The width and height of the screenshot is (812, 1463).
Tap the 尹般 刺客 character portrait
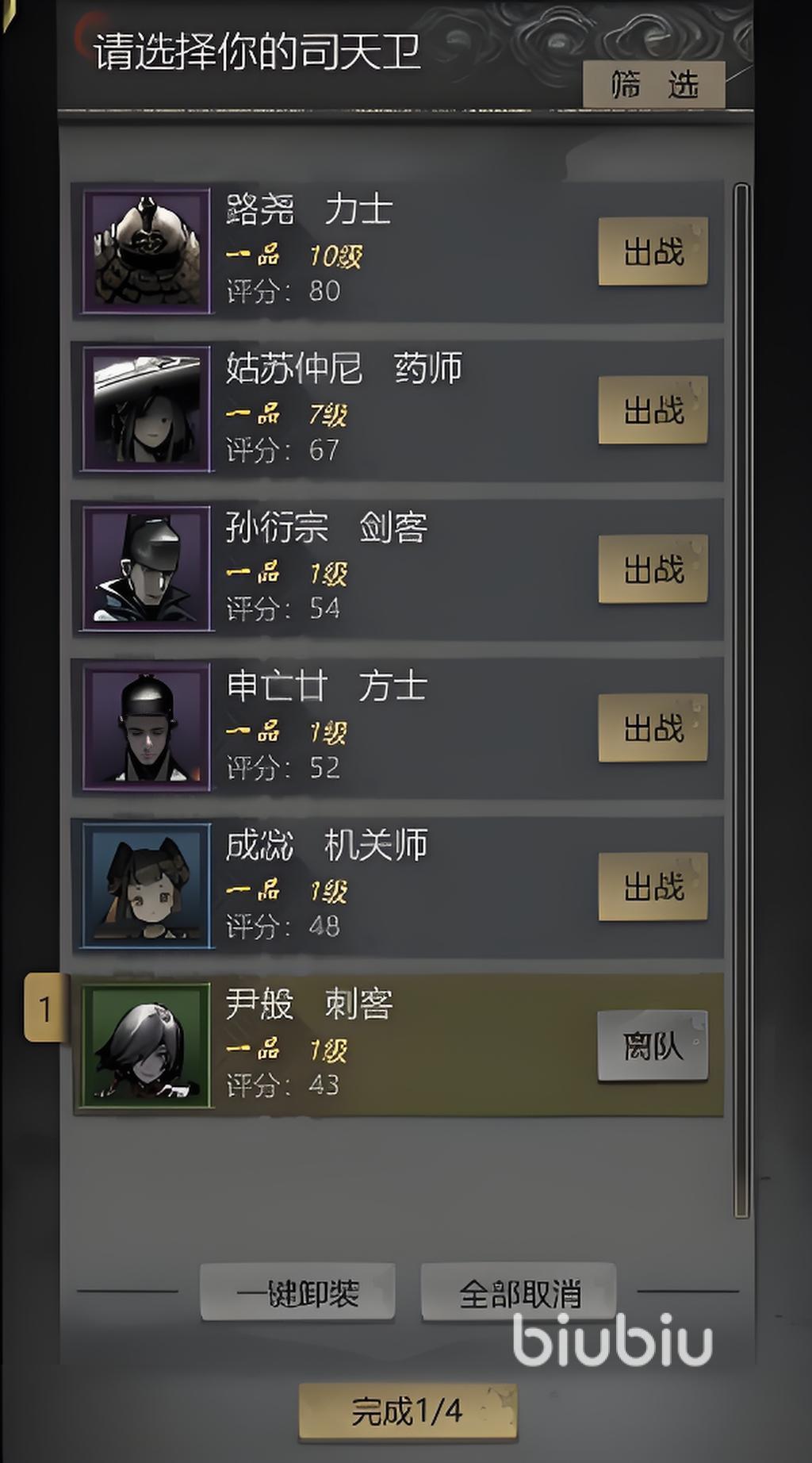147,1044
